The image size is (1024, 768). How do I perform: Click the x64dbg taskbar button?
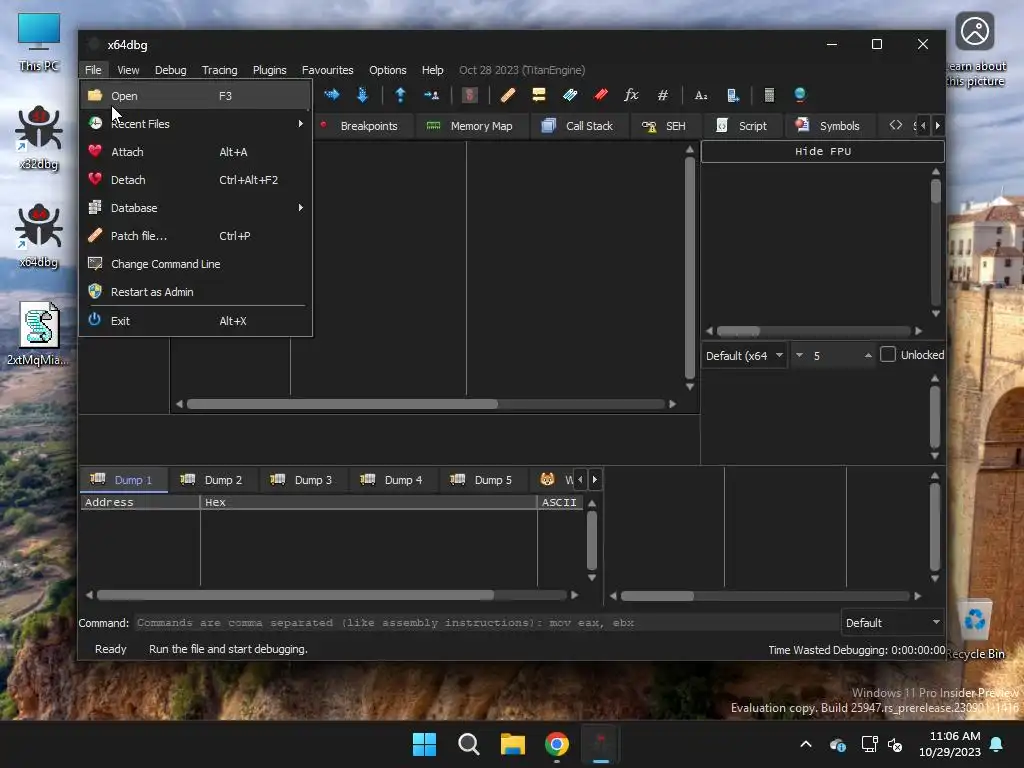[601, 744]
